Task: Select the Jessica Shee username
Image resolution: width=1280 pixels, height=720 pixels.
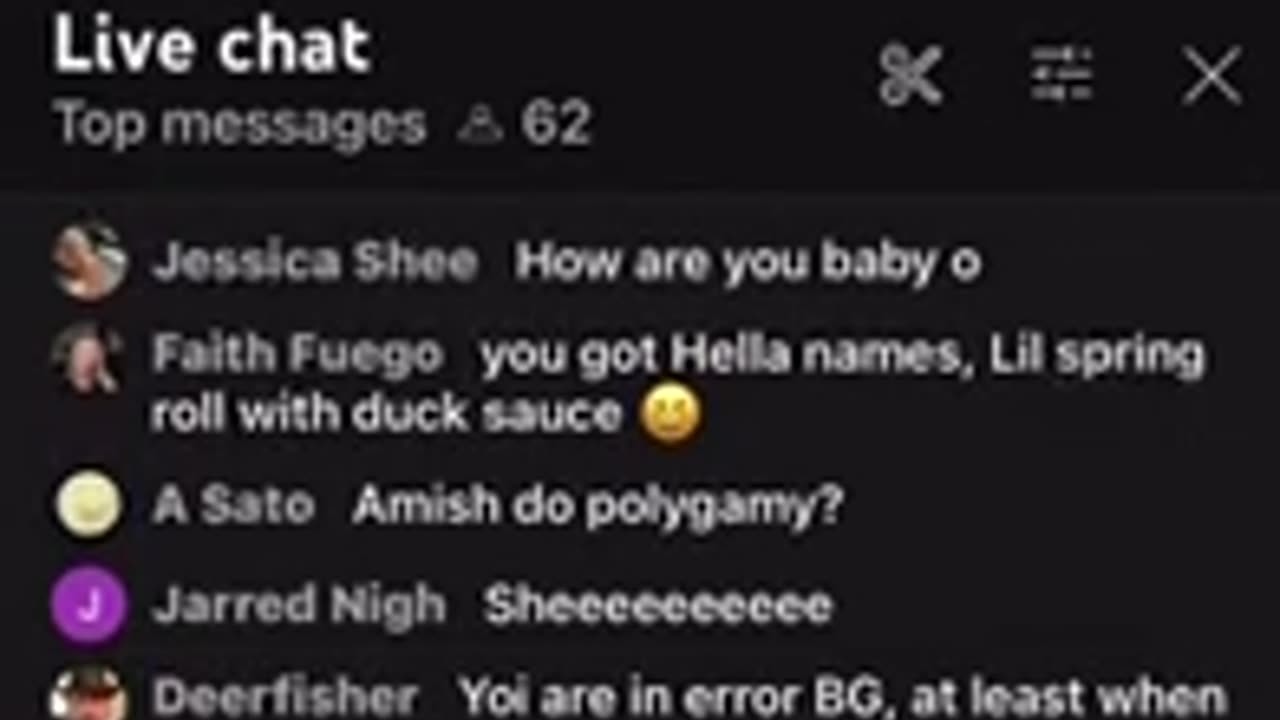Action: tap(314, 262)
